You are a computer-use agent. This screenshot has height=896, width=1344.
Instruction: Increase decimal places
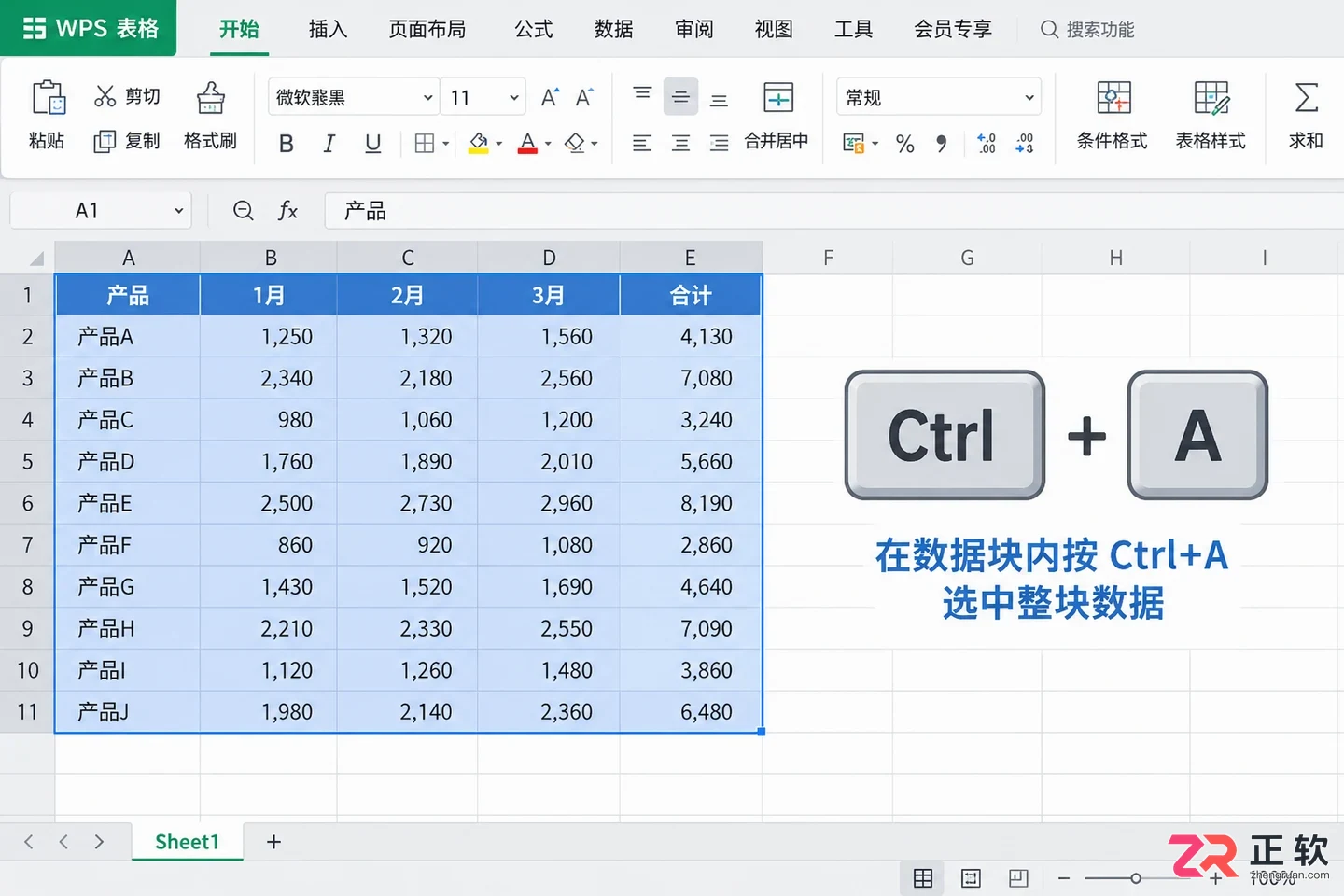(987, 143)
